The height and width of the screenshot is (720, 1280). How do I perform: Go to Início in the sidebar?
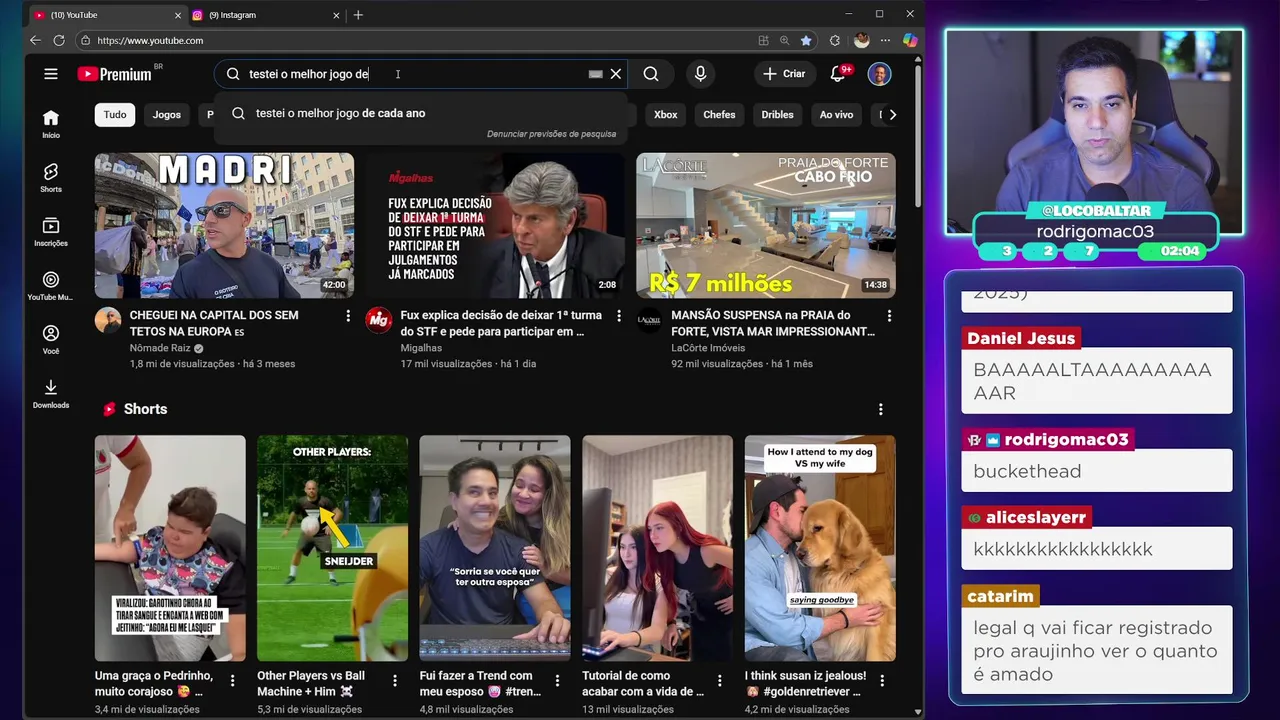click(51, 124)
